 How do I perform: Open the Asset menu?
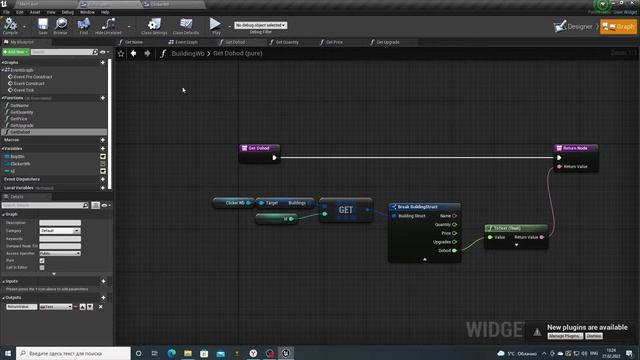coord(35,12)
